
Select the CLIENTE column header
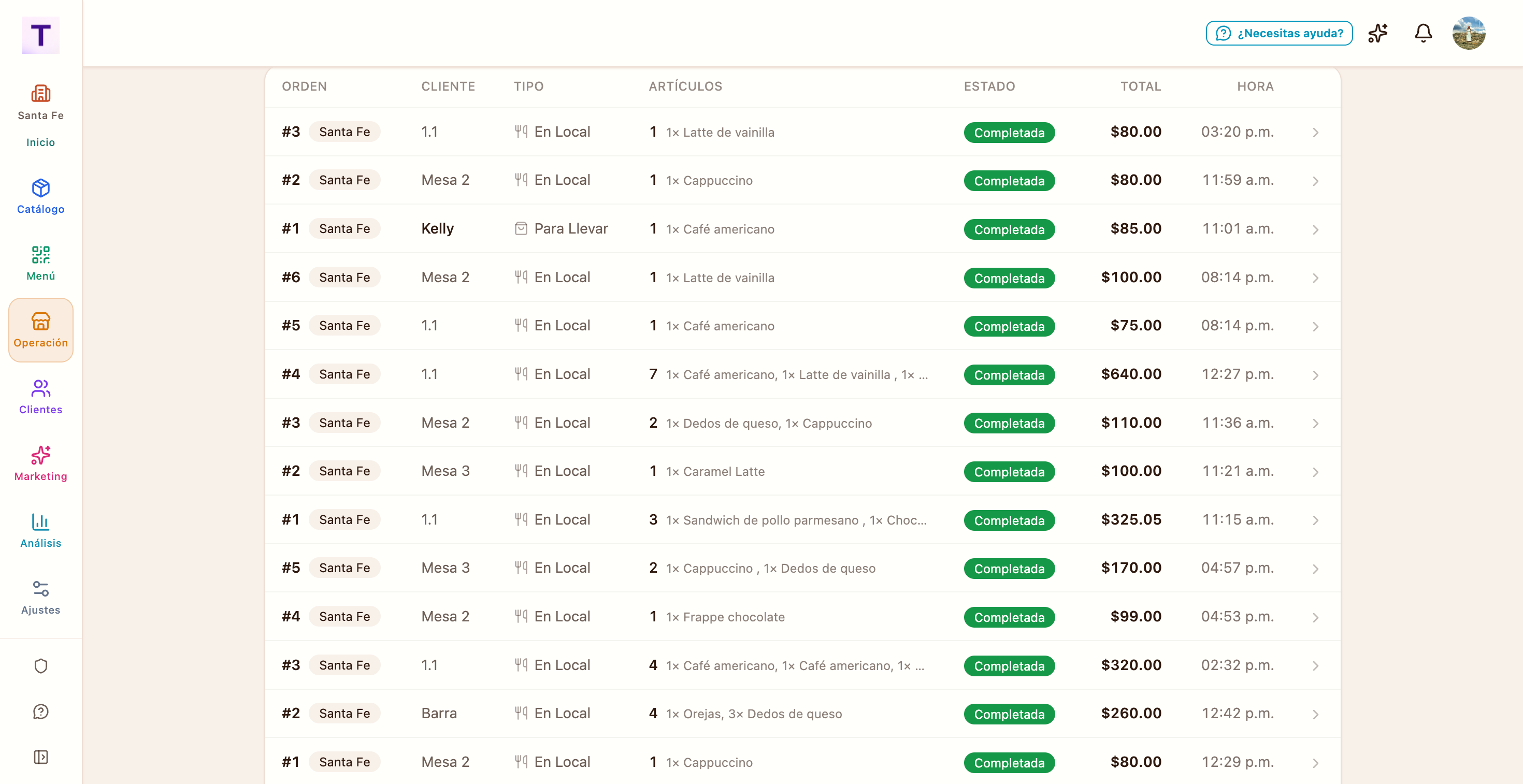[x=448, y=86]
